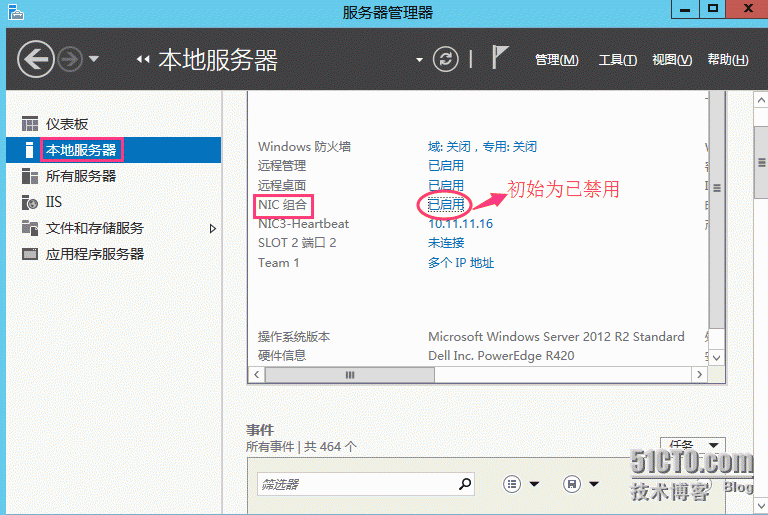The width and height of the screenshot is (768, 515).
Task: Click main window scroll up arrow
Action: coord(761,100)
